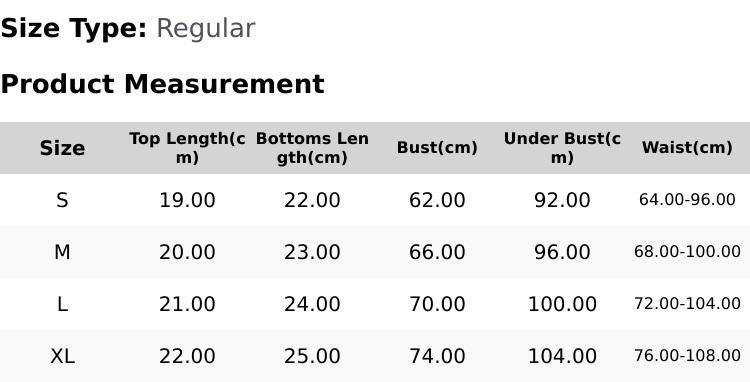The height and width of the screenshot is (382, 750).
Task: Click the S size row label
Action: tap(62, 200)
